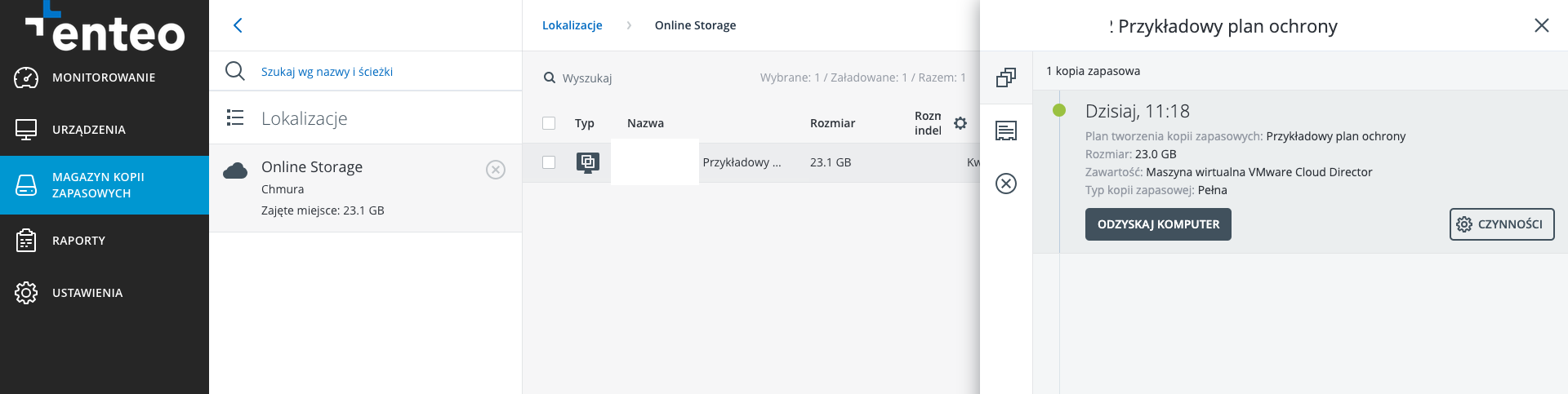Click the circled X delete icon in side panel

coord(1006,184)
